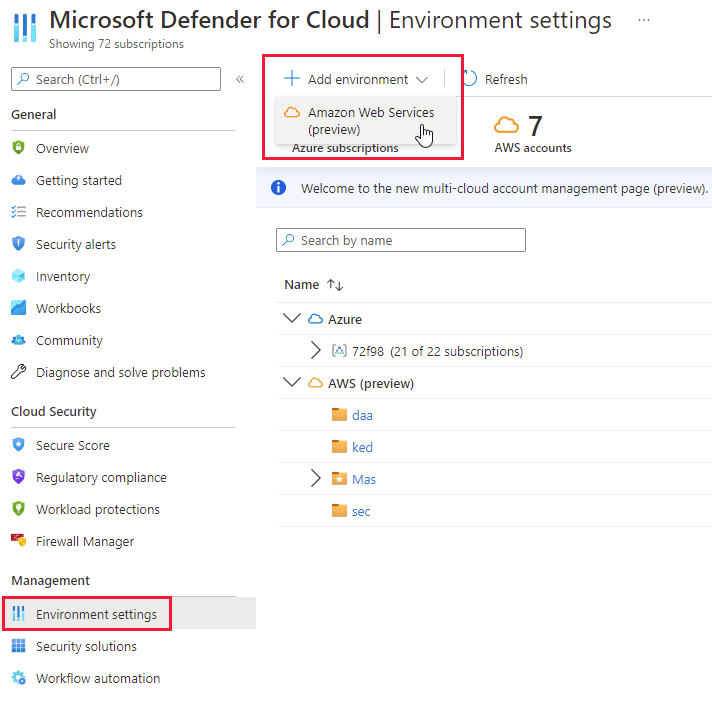712x717 pixels.
Task: Click the 72f98 subscriptions row text
Action: 437,351
